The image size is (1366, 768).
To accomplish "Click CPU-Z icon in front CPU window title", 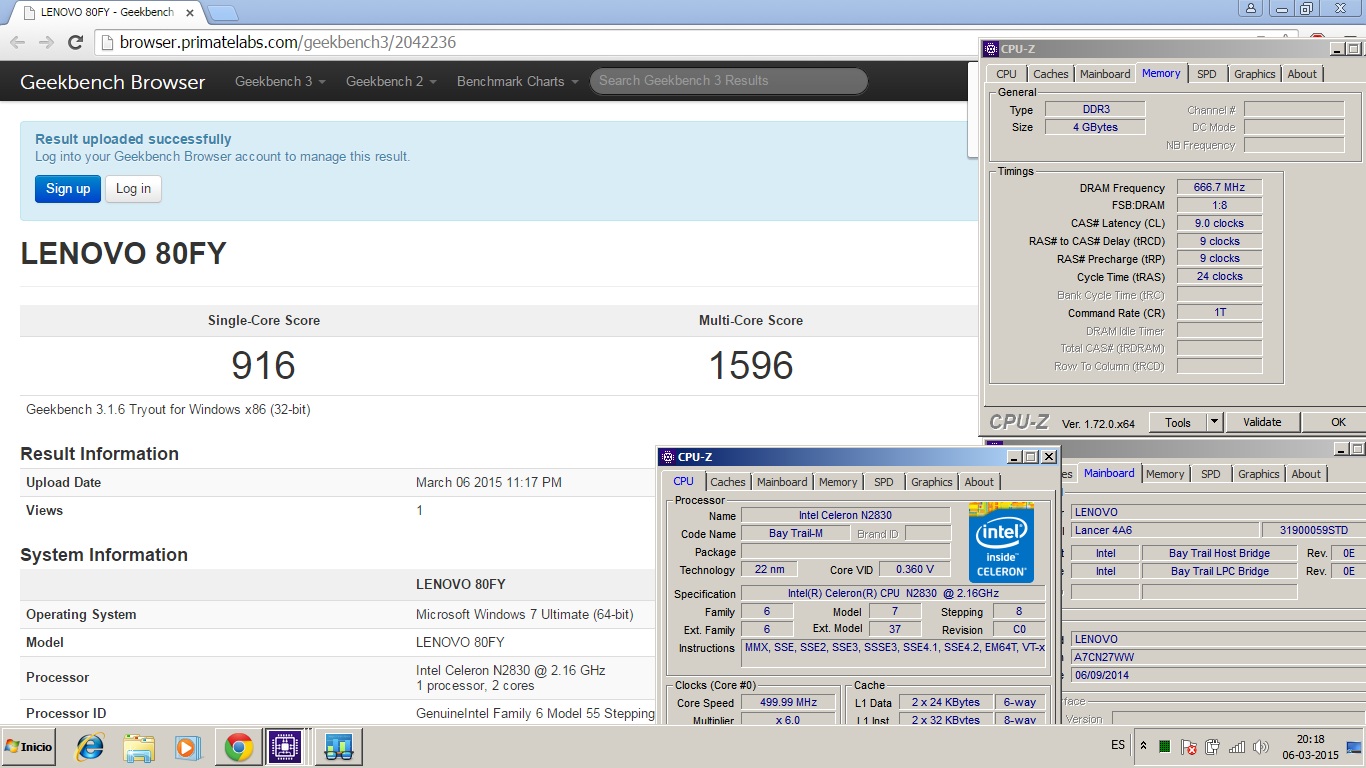I will (x=667, y=457).
